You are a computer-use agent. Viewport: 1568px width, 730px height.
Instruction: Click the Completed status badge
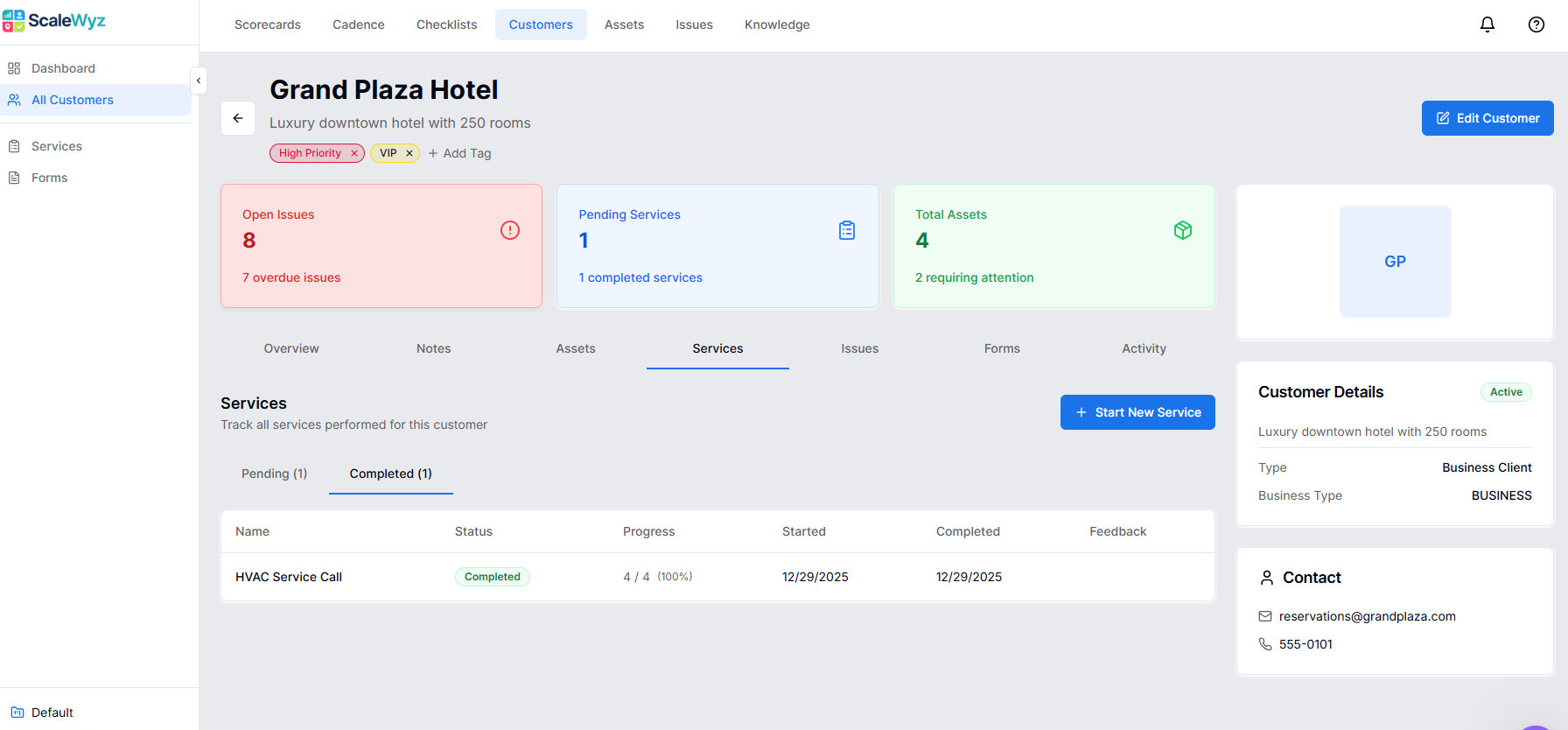tap(493, 577)
